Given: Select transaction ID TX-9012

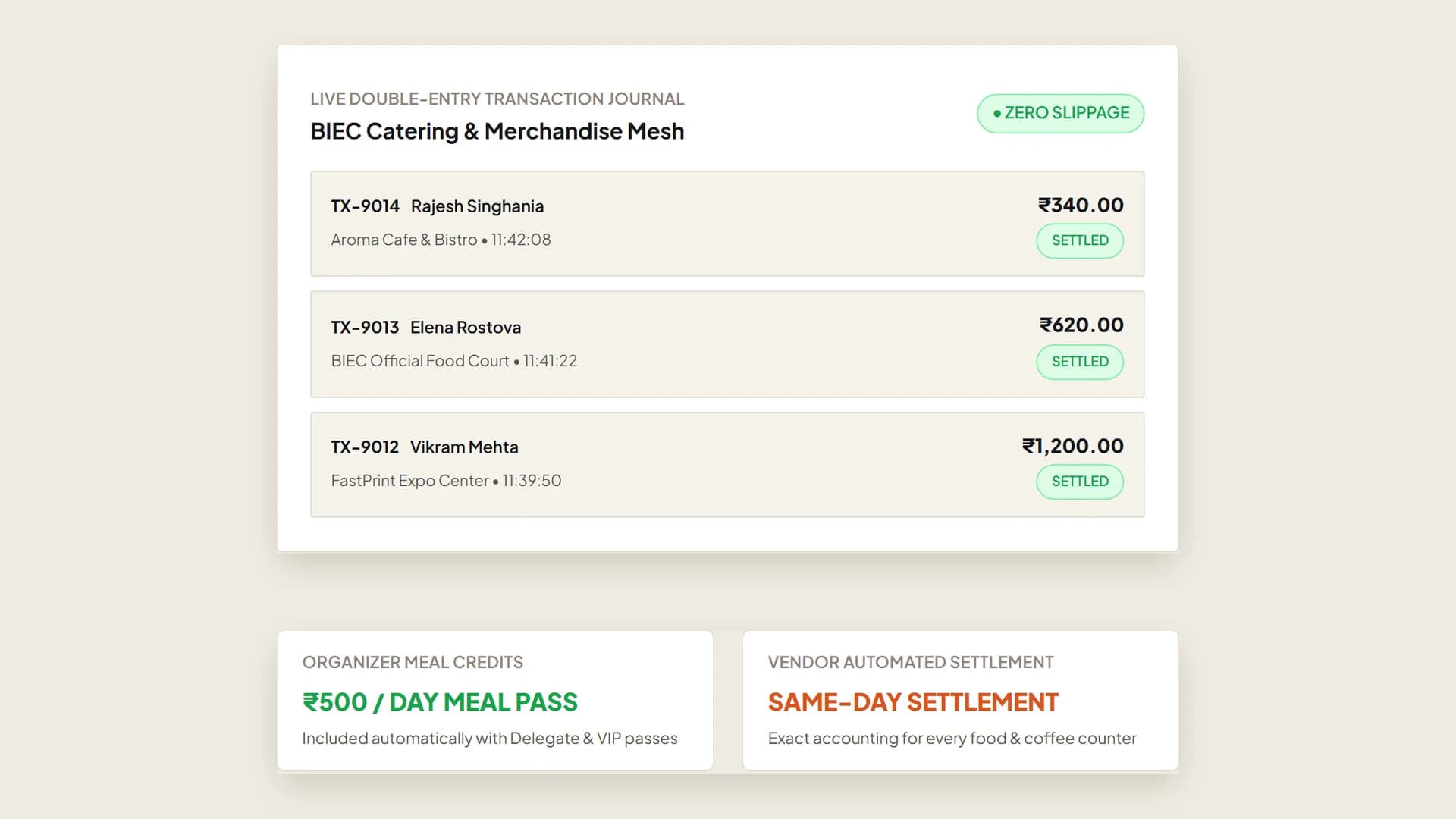Looking at the screenshot, I should [x=365, y=447].
